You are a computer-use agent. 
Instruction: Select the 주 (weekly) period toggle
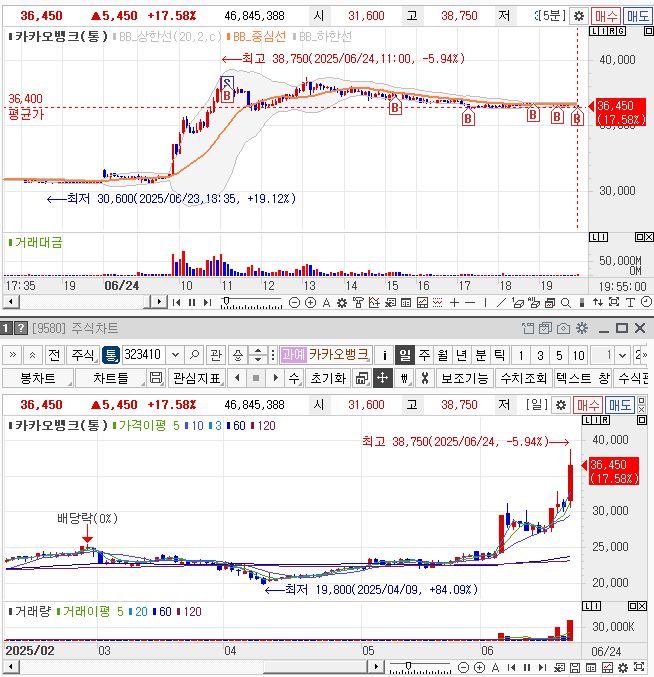pyautogui.click(x=424, y=355)
